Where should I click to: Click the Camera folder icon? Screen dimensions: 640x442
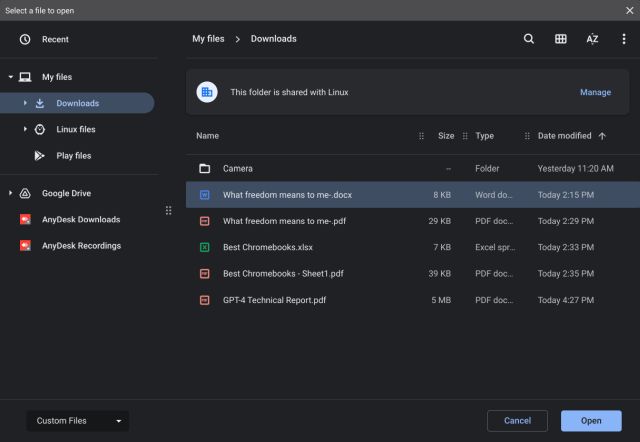click(204, 168)
